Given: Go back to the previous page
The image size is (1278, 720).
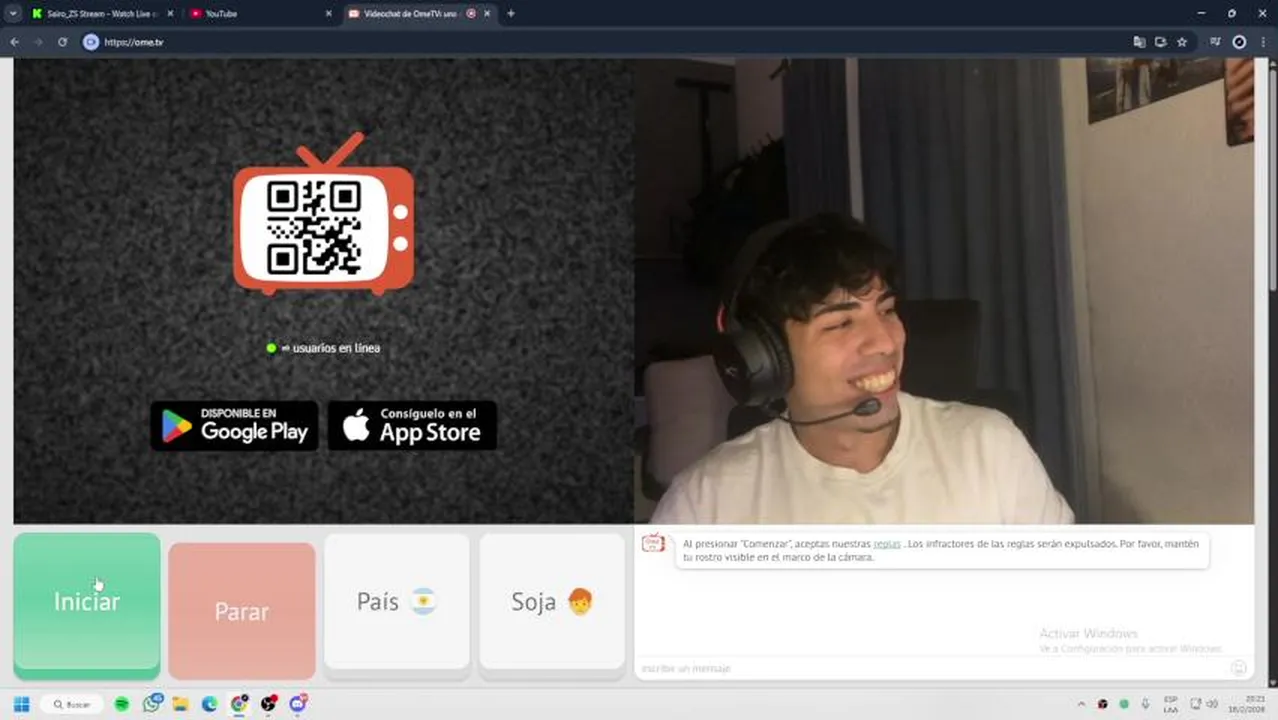Looking at the screenshot, I should click(14, 42).
